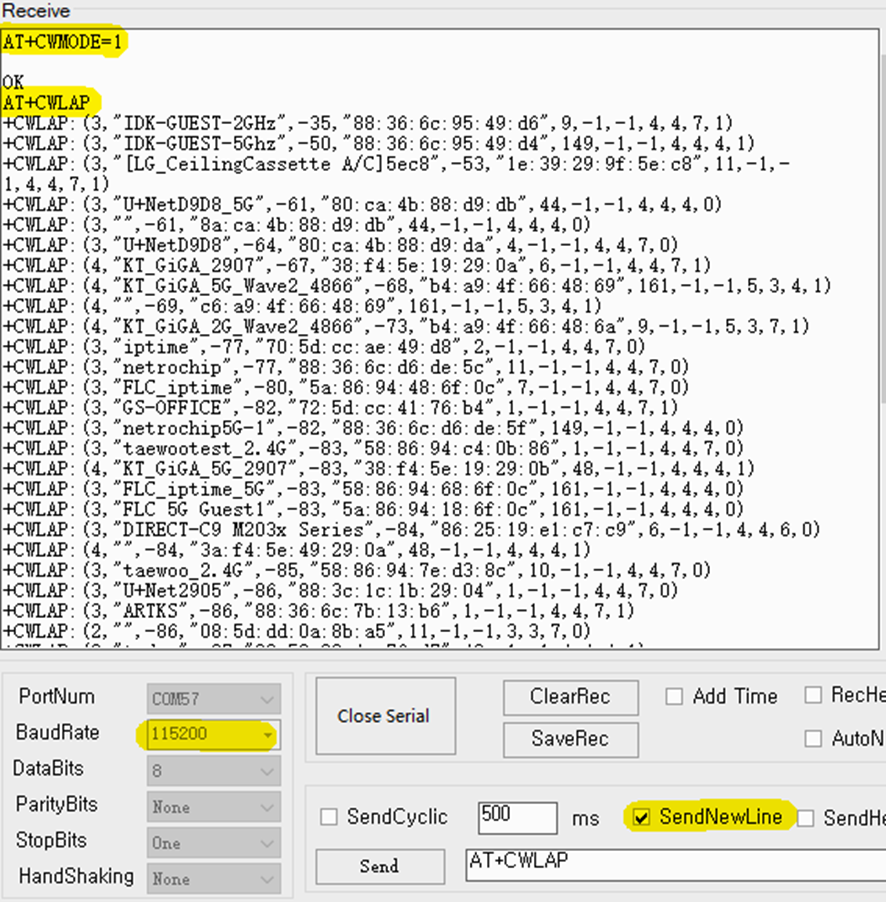Open the DataBits dropdown
The image size is (886, 902).
pos(213,770)
